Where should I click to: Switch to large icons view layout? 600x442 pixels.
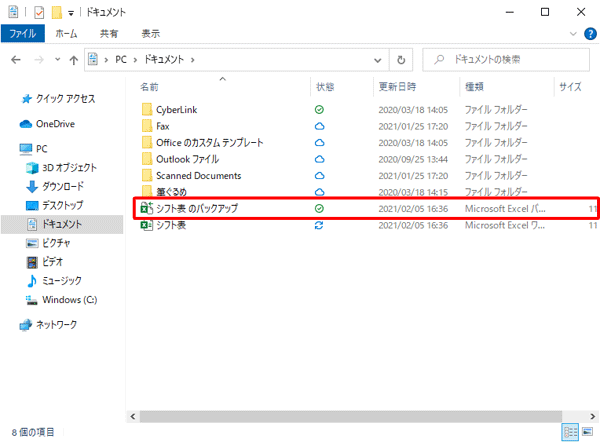pos(588,432)
